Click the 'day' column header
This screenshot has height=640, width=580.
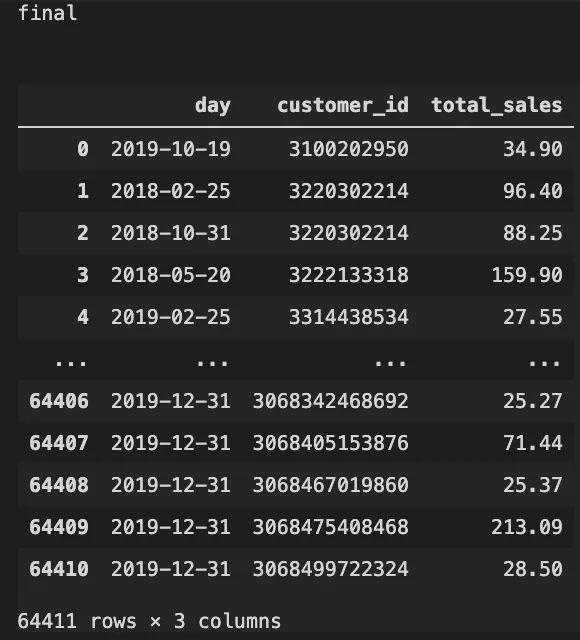[213, 106]
